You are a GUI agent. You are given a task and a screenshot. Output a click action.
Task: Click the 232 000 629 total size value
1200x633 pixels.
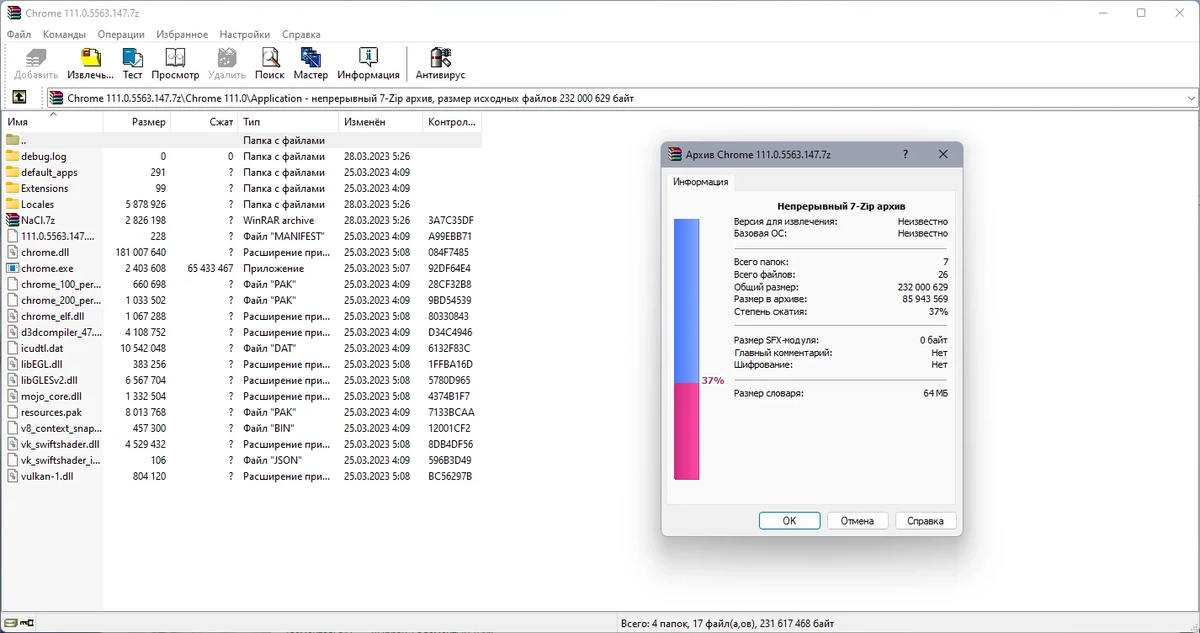[922, 287]
